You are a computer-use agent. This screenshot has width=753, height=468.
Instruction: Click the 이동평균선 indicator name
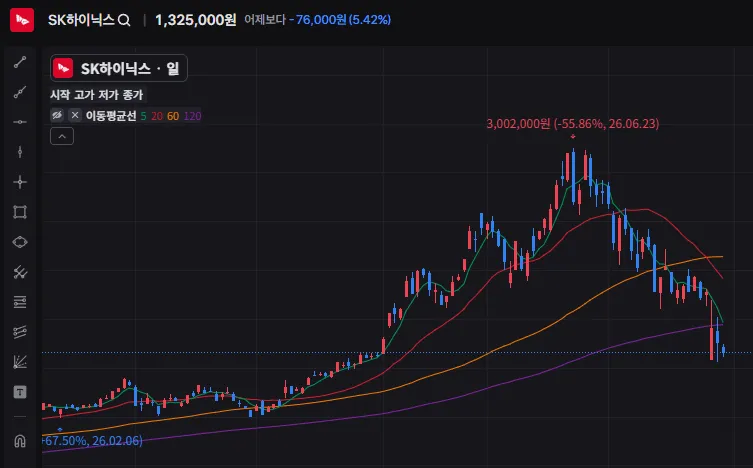coord(111,116)
